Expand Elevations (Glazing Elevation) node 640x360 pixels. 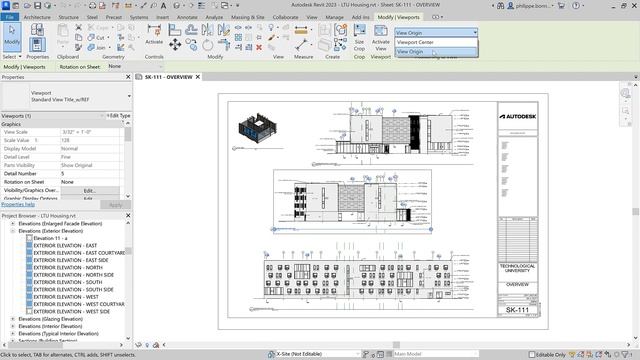click(13, 319)
